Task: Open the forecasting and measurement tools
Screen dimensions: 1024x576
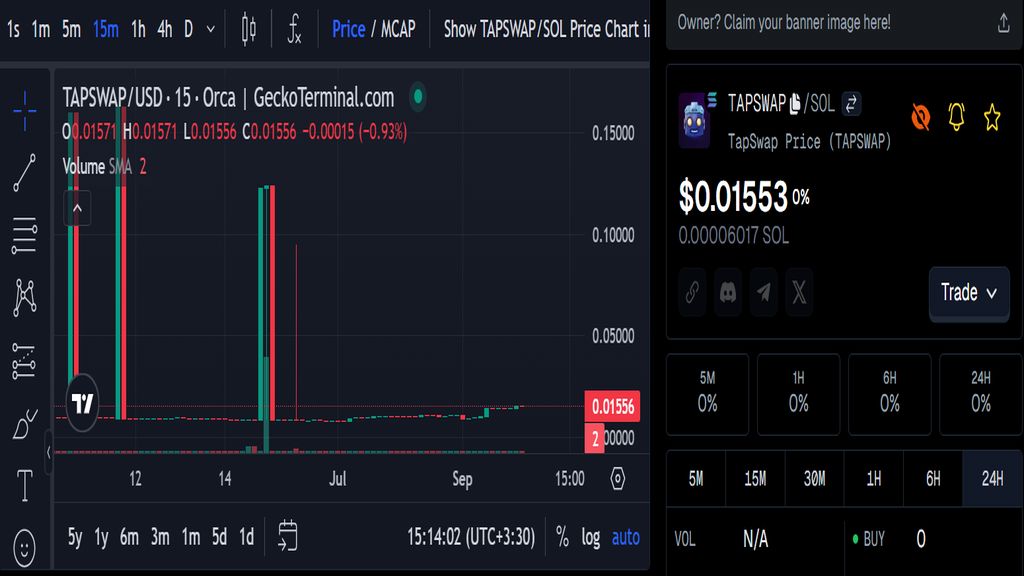Action: pos(25,361)
